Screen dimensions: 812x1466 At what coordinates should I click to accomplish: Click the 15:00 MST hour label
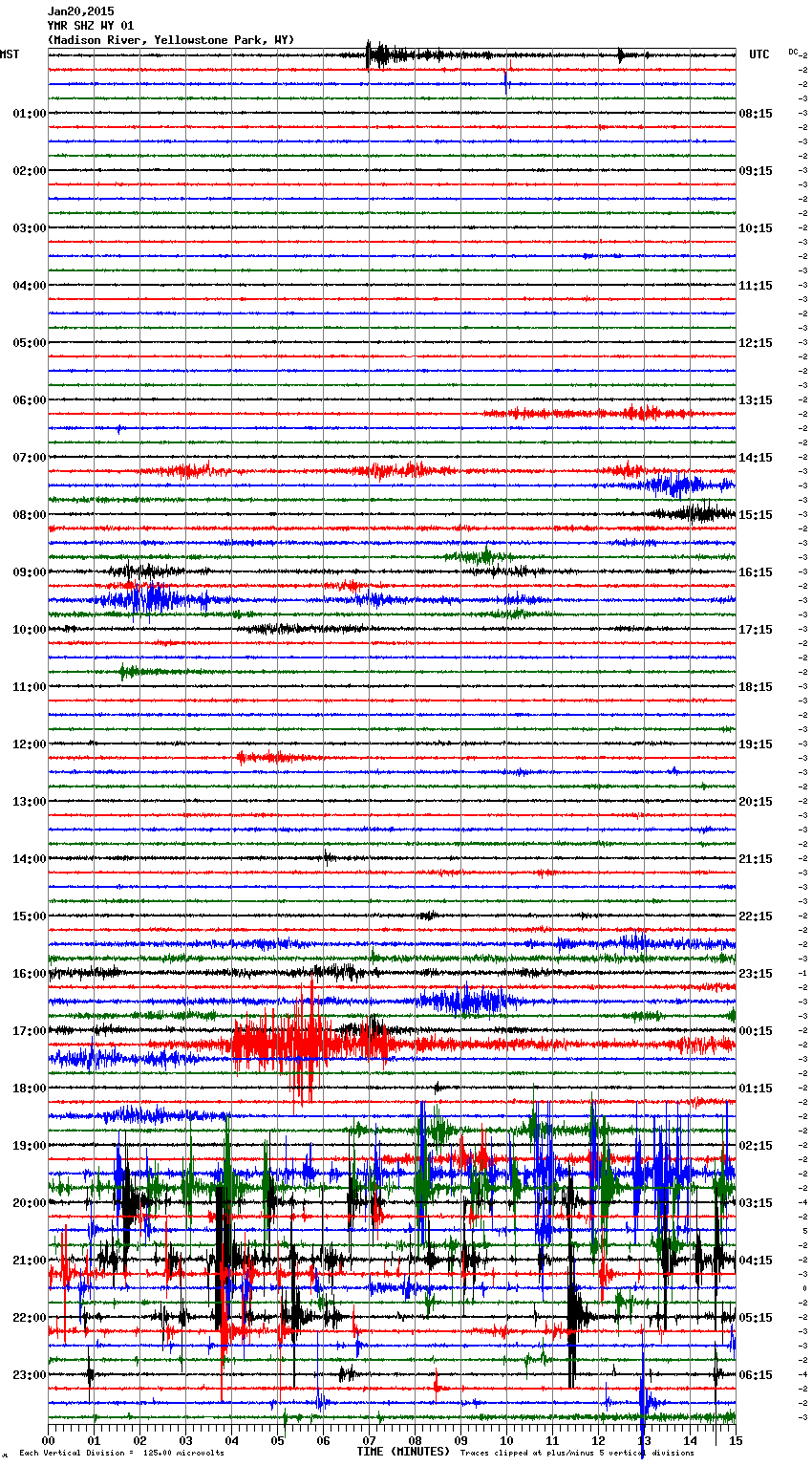[30, 916]
